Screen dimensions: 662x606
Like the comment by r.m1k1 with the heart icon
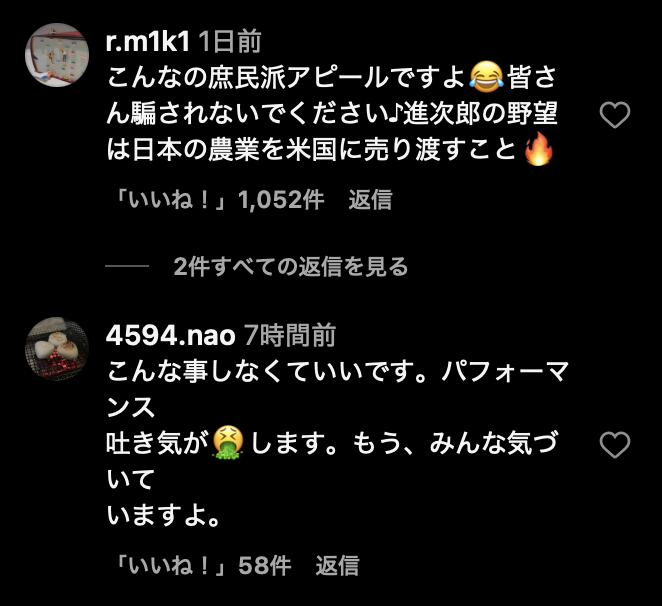[x=615, y=115]
